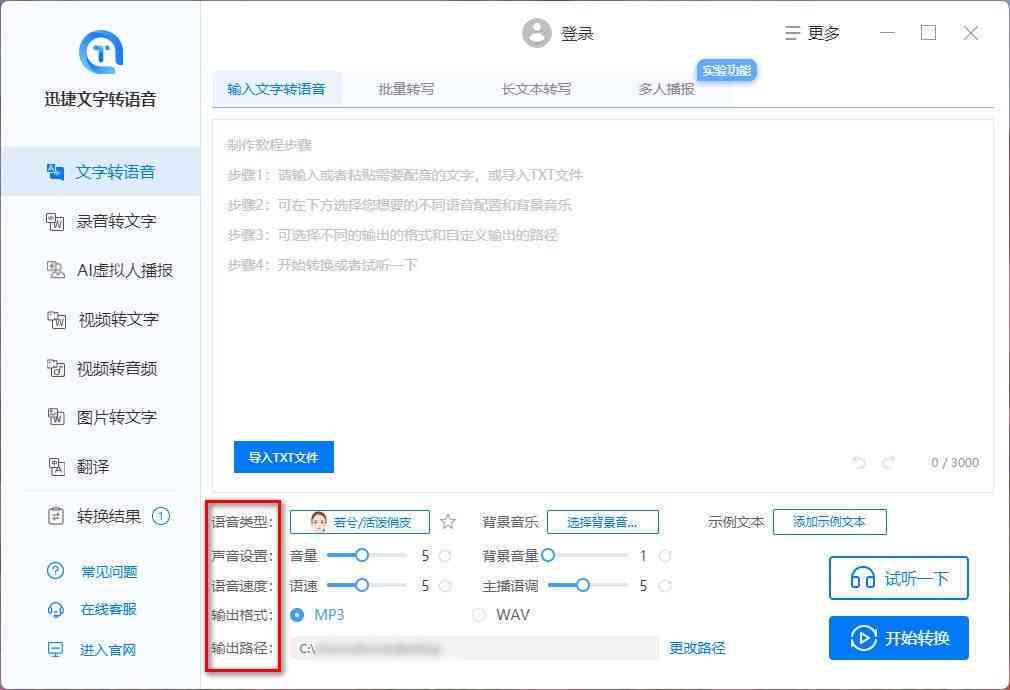
Task: Reset 语速 value circle icon
Action: coord(445,586)
